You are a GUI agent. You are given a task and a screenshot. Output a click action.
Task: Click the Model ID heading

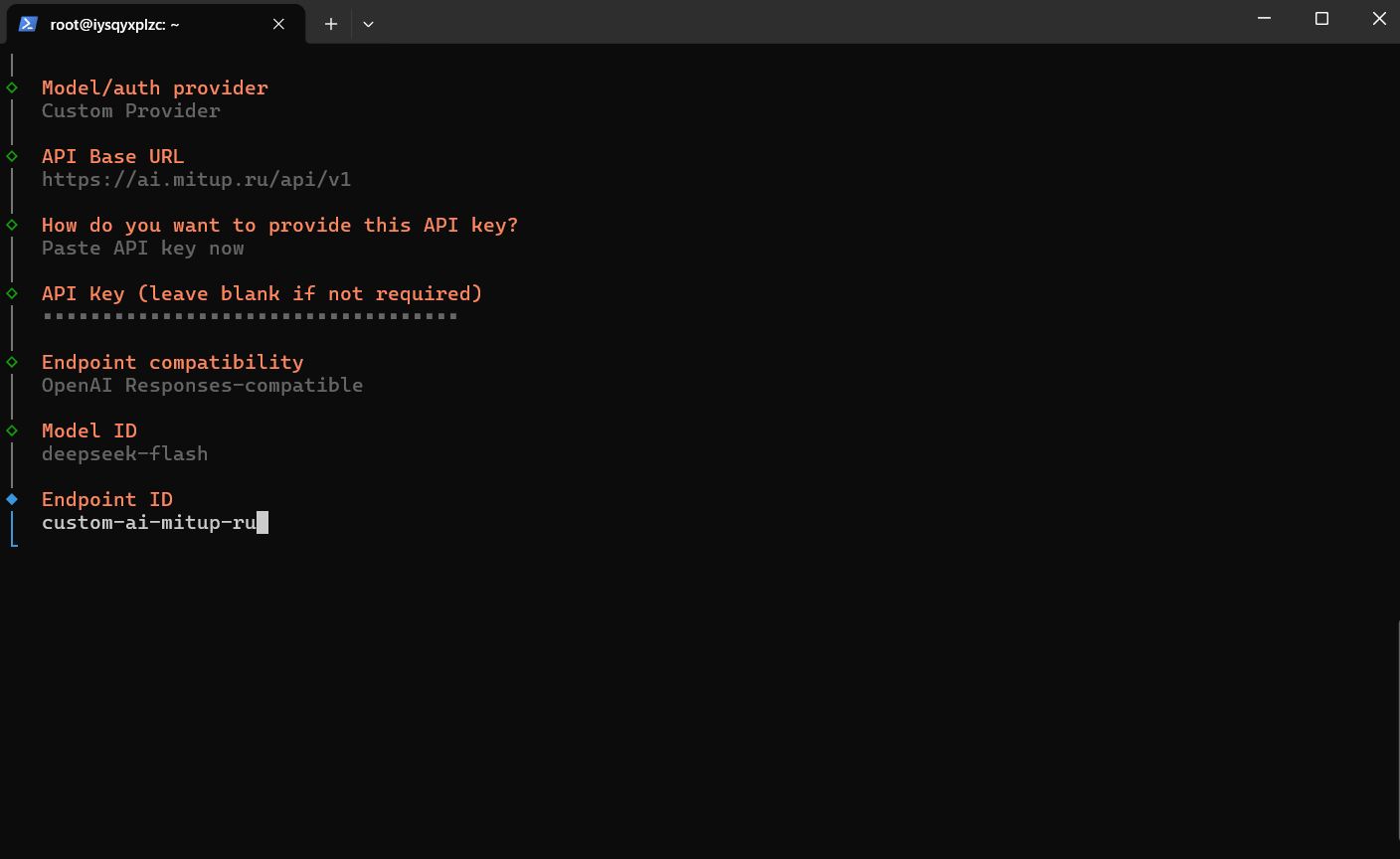point(89,430)
